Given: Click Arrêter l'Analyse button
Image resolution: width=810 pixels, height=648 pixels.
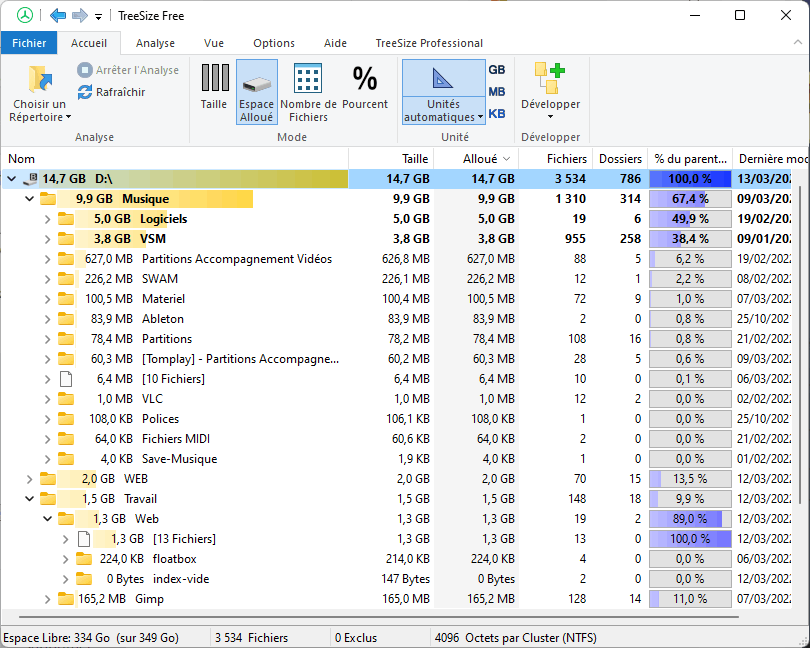Looking at the screenshot, I should tap(128, 70).
